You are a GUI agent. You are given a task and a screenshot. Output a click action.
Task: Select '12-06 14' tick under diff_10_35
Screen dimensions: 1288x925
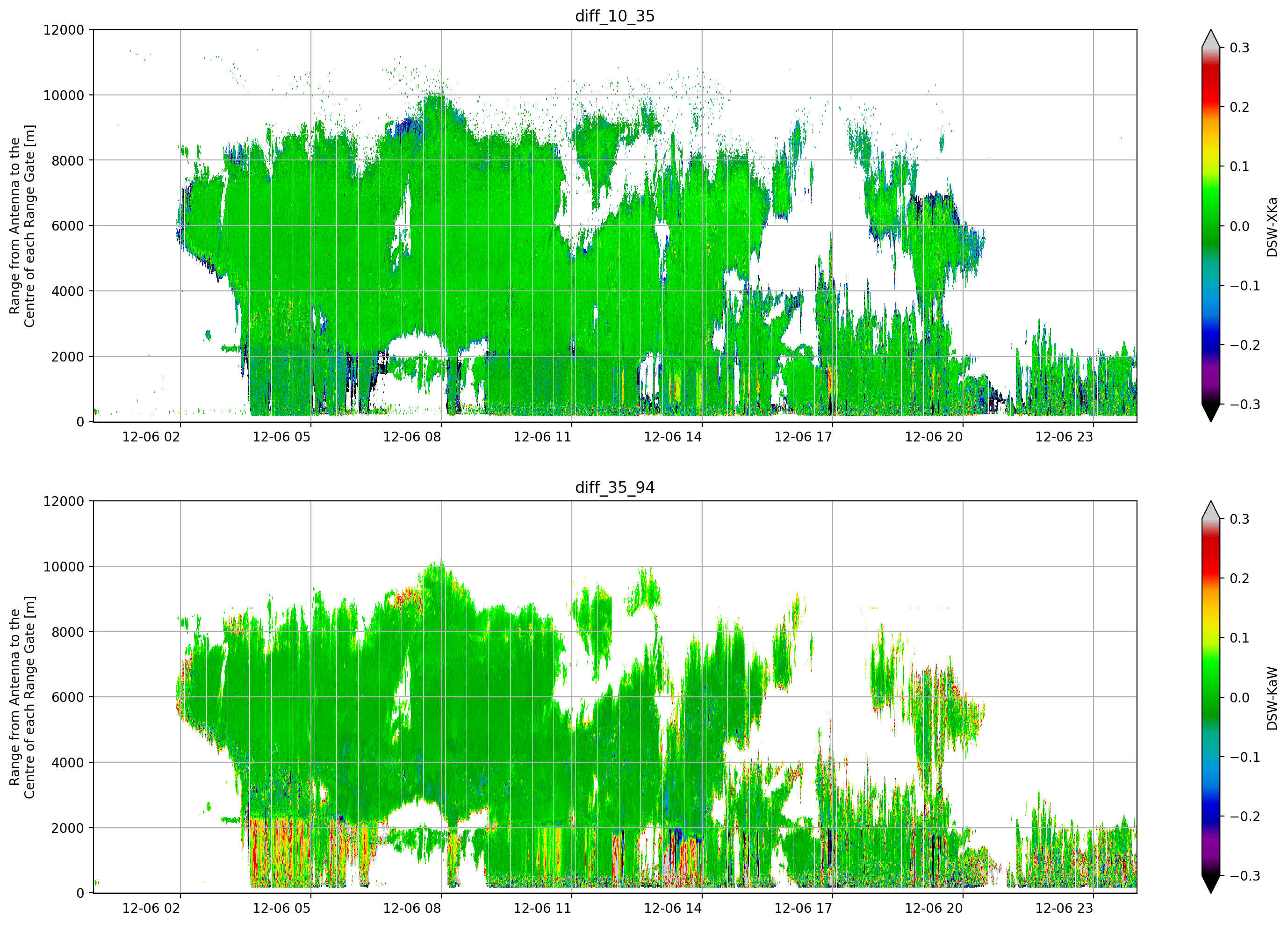673,437
